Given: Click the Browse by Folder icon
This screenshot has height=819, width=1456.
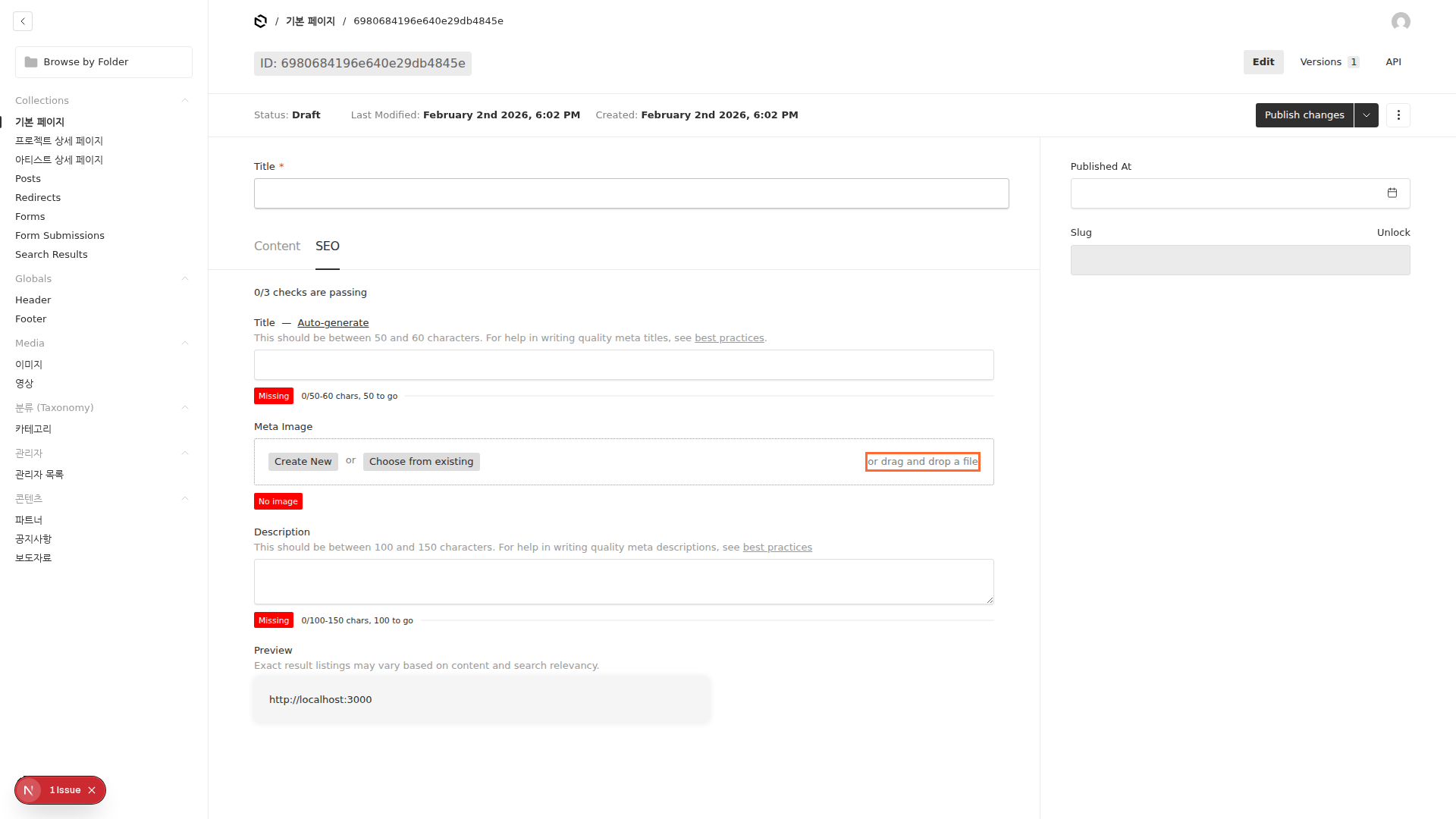Looking at the screenshot, I should tap(31, 62).
